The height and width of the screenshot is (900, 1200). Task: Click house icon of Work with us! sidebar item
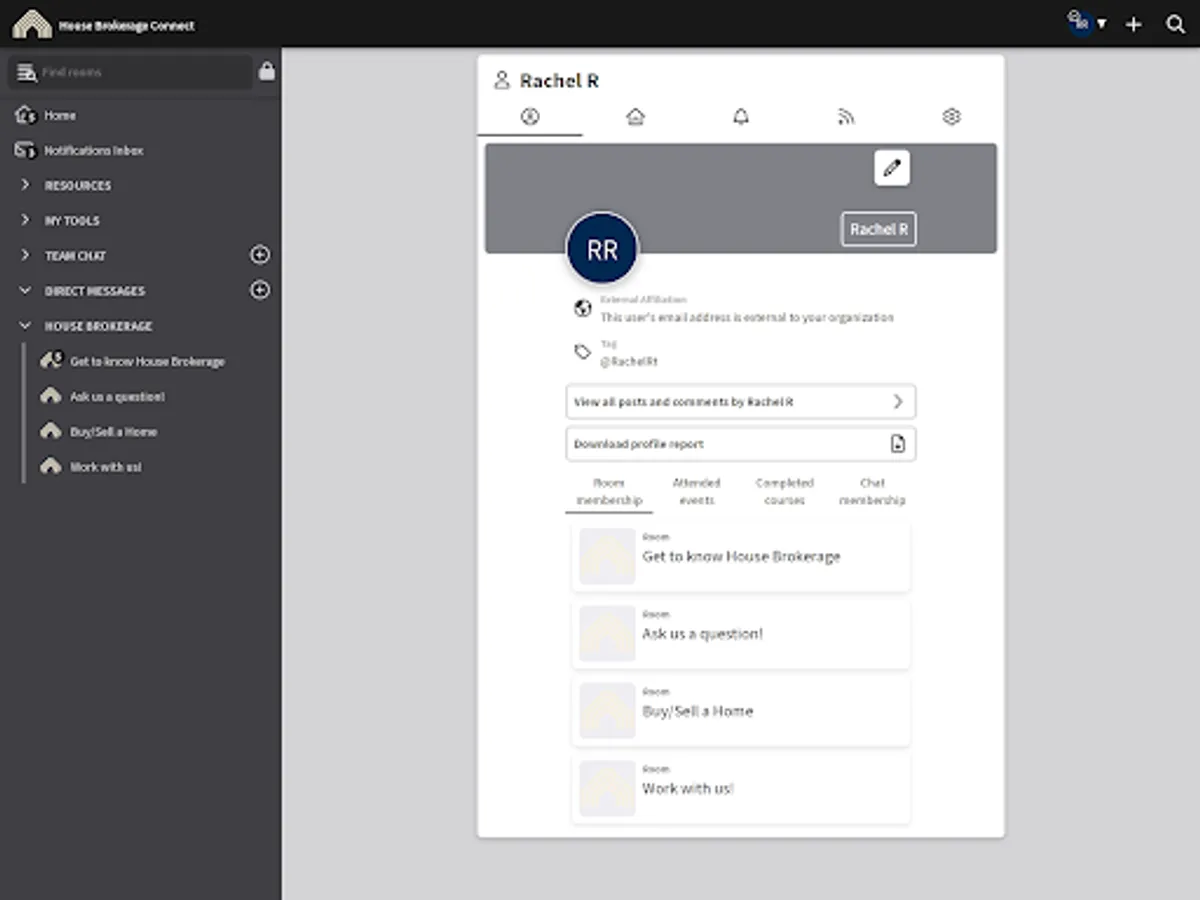[51, 466]
